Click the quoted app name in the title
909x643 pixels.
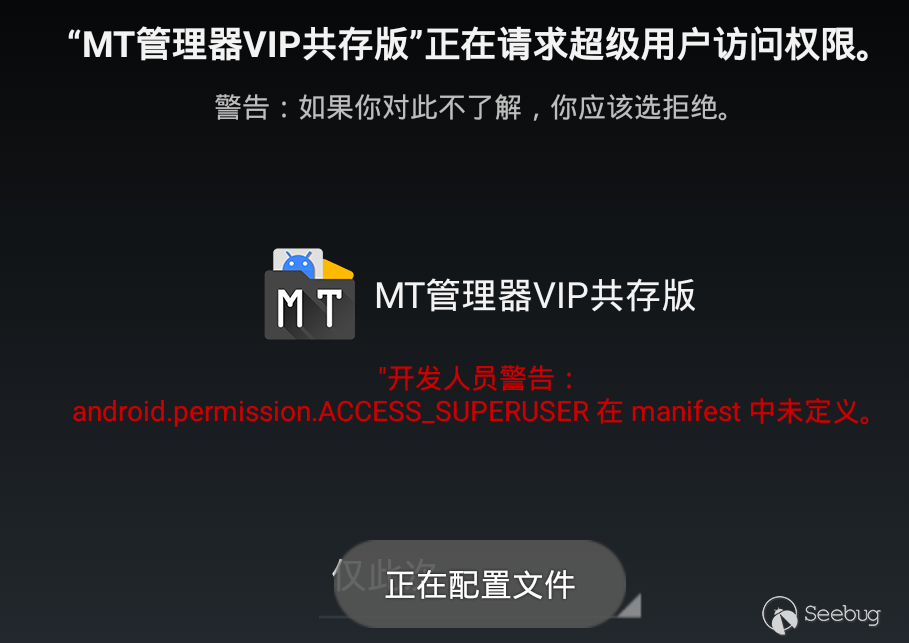(246, 45)
